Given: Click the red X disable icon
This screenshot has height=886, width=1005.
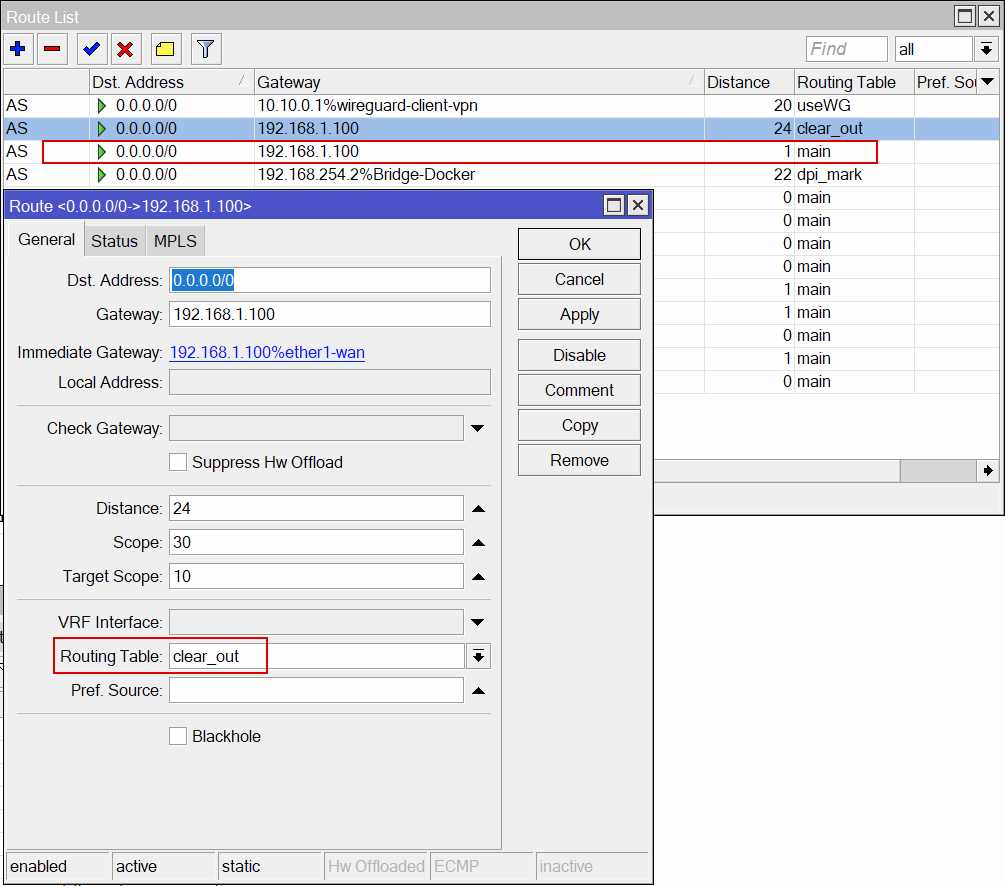Looking at the screenshot, I should (x=126, y=49).
